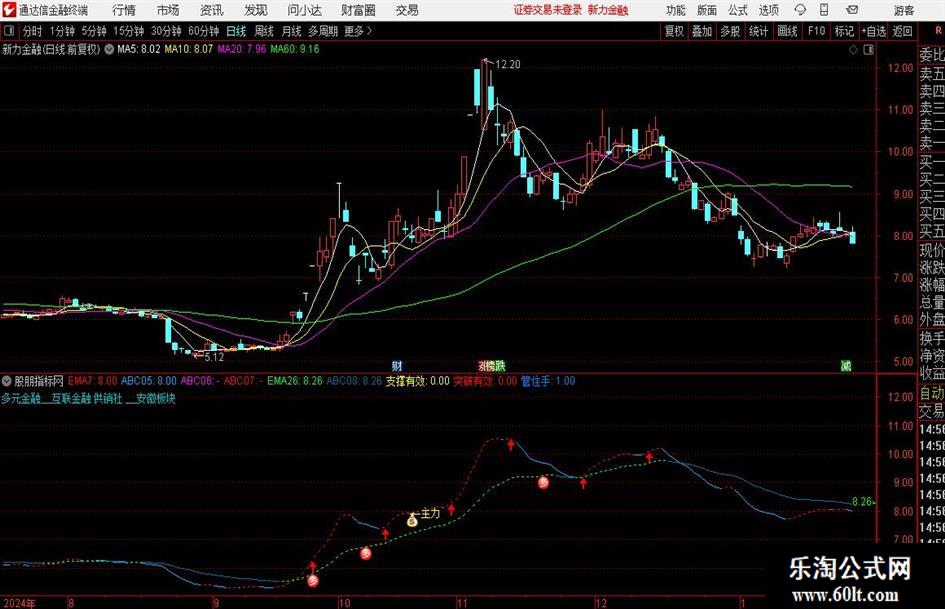The width and height of the screenshot is (945, 609).
Task: Click the 财 marker on the chart
Action: (x=397, y=365)
